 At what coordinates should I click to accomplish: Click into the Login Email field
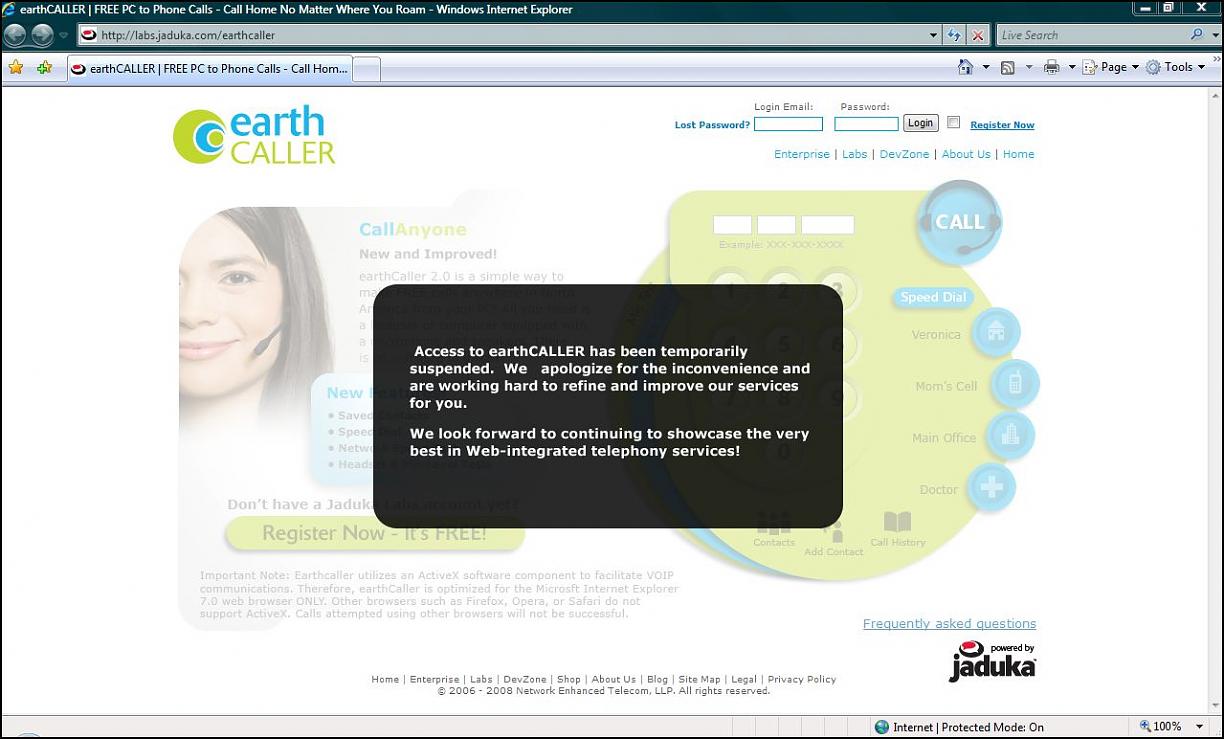[x=788, y=124]
